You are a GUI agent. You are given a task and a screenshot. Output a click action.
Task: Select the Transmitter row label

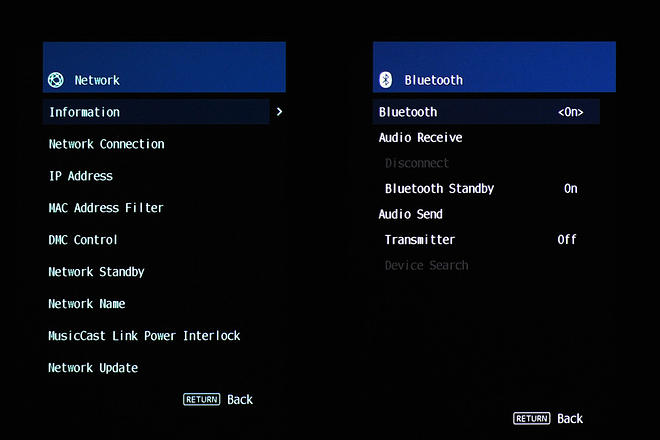(x=420, y=240)
